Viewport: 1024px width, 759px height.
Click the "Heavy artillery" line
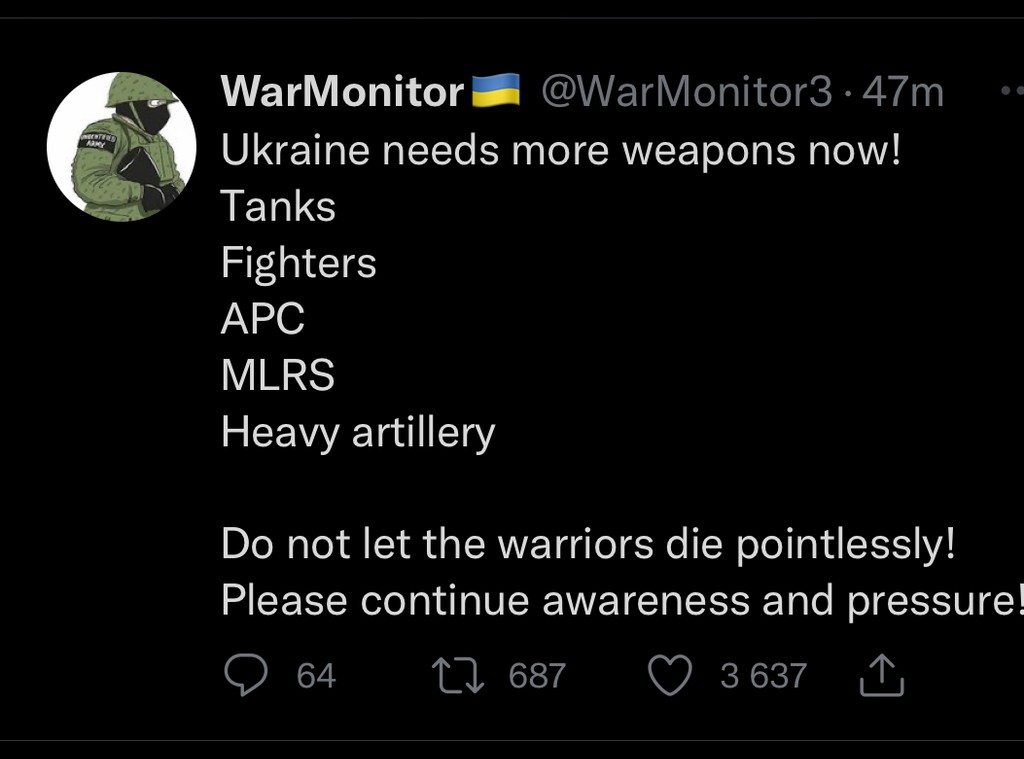tap(358, 433)
